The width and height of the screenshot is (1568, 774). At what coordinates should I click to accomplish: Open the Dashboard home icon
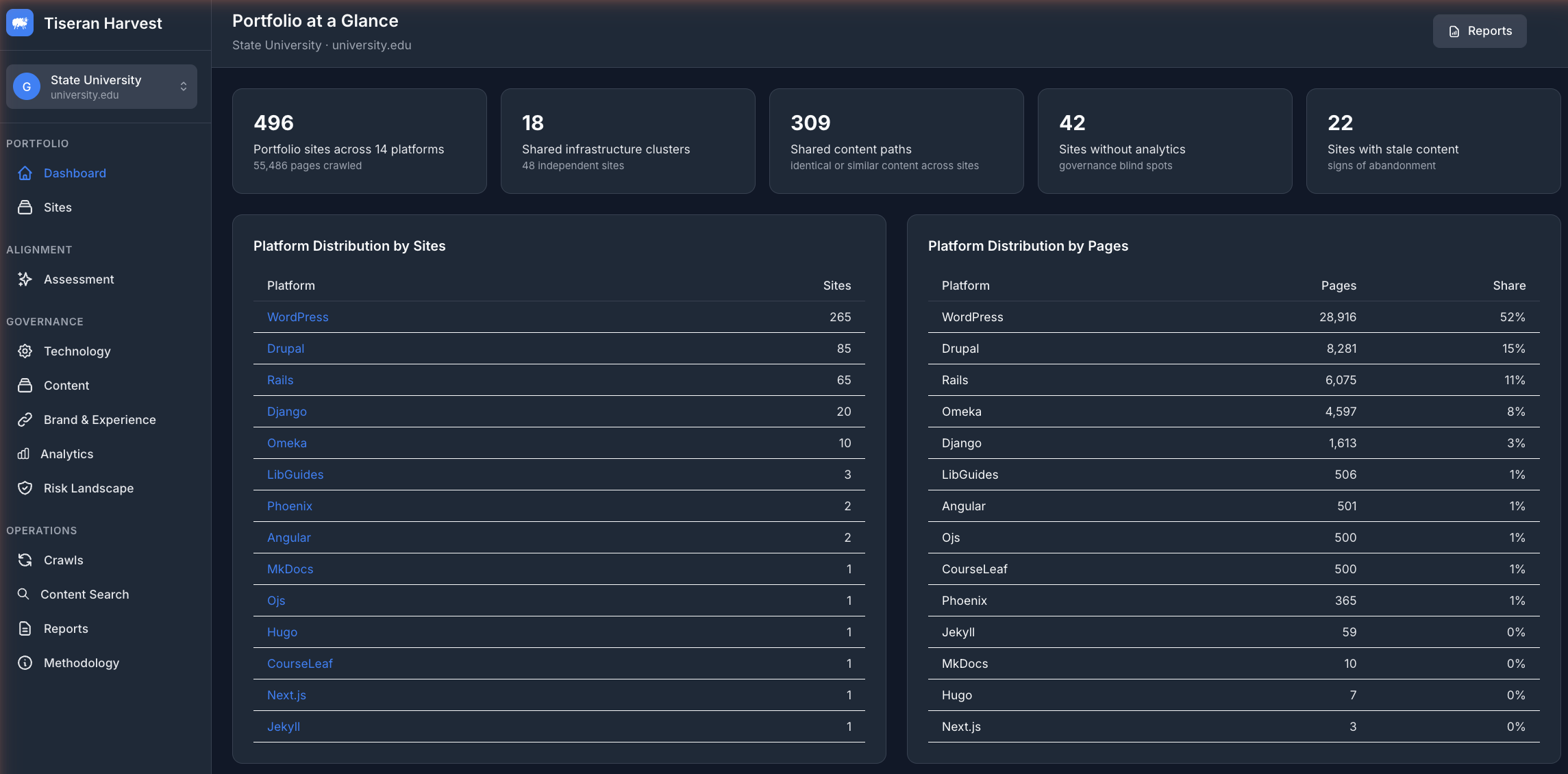[x=25, y=173]
